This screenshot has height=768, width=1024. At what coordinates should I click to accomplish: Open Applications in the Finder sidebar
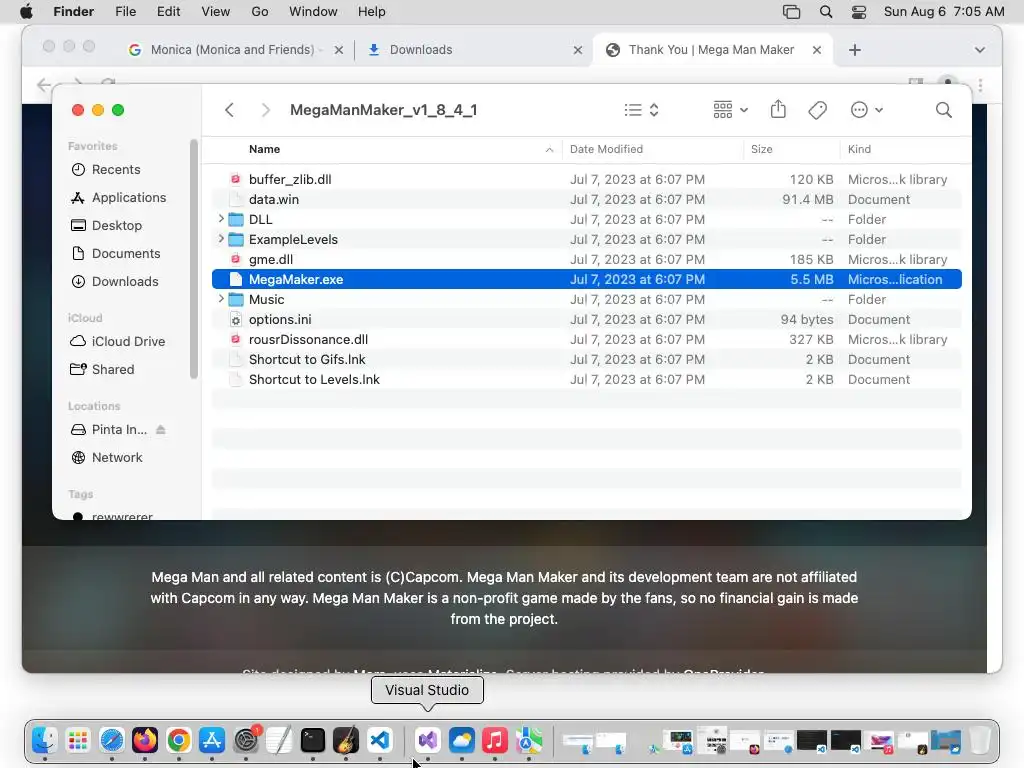pos(119,197)
